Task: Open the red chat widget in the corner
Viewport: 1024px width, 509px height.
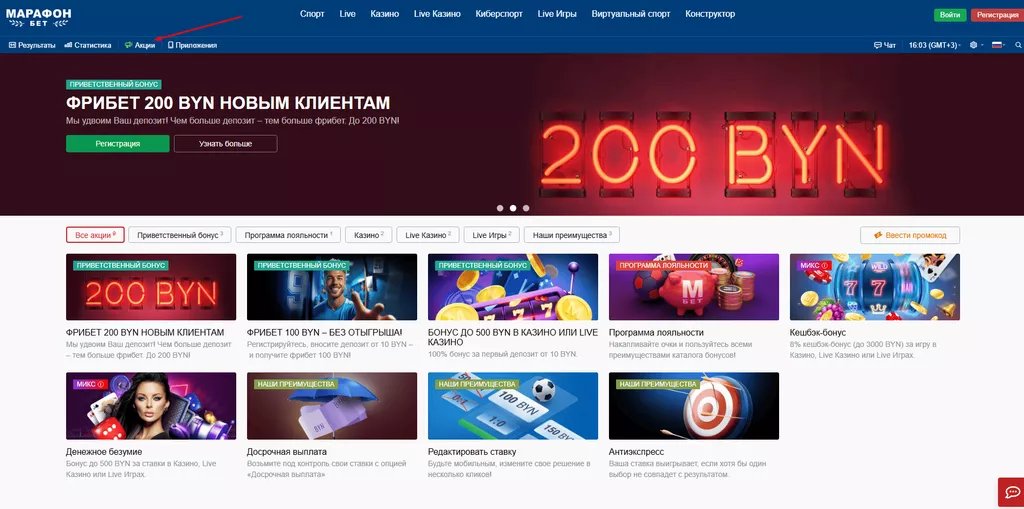Action: (x=1010, y=492)
